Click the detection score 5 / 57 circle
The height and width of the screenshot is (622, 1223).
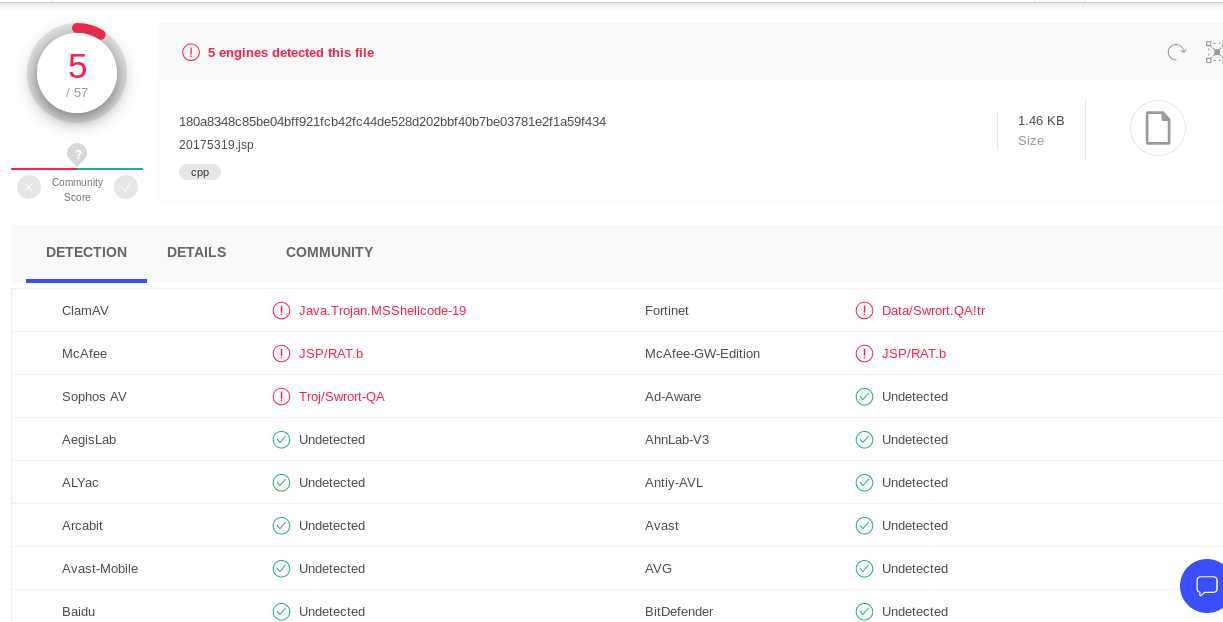[x=77, y=73]
